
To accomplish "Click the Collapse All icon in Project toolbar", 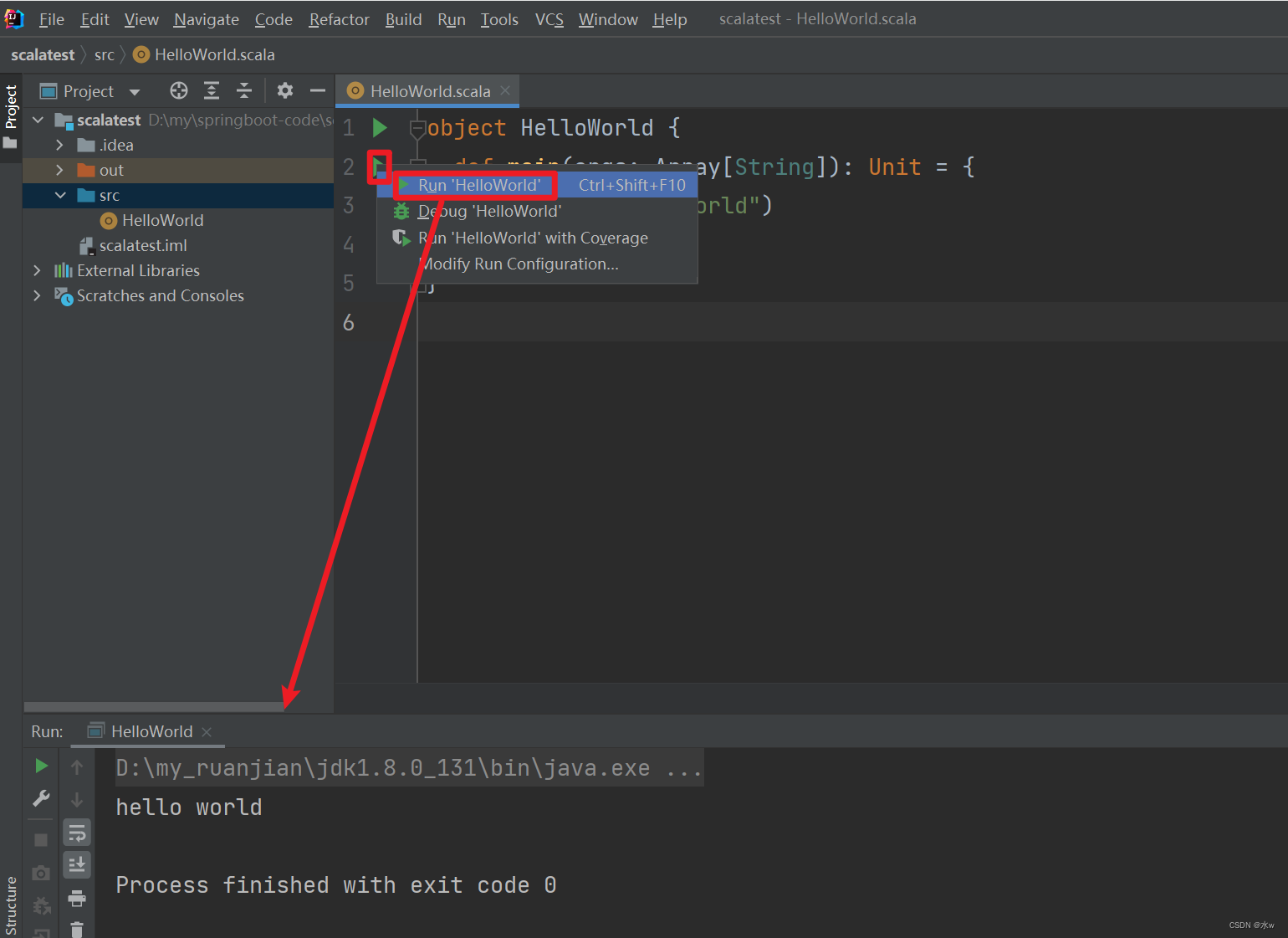I will [244, 90].
